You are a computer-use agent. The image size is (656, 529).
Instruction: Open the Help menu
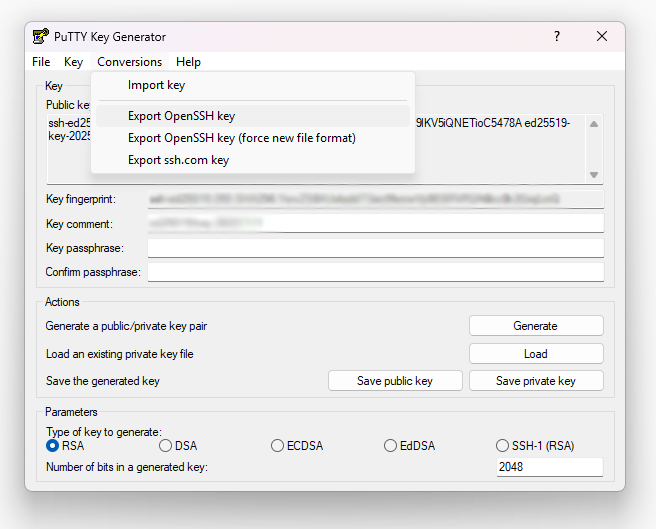pos(188,62)
